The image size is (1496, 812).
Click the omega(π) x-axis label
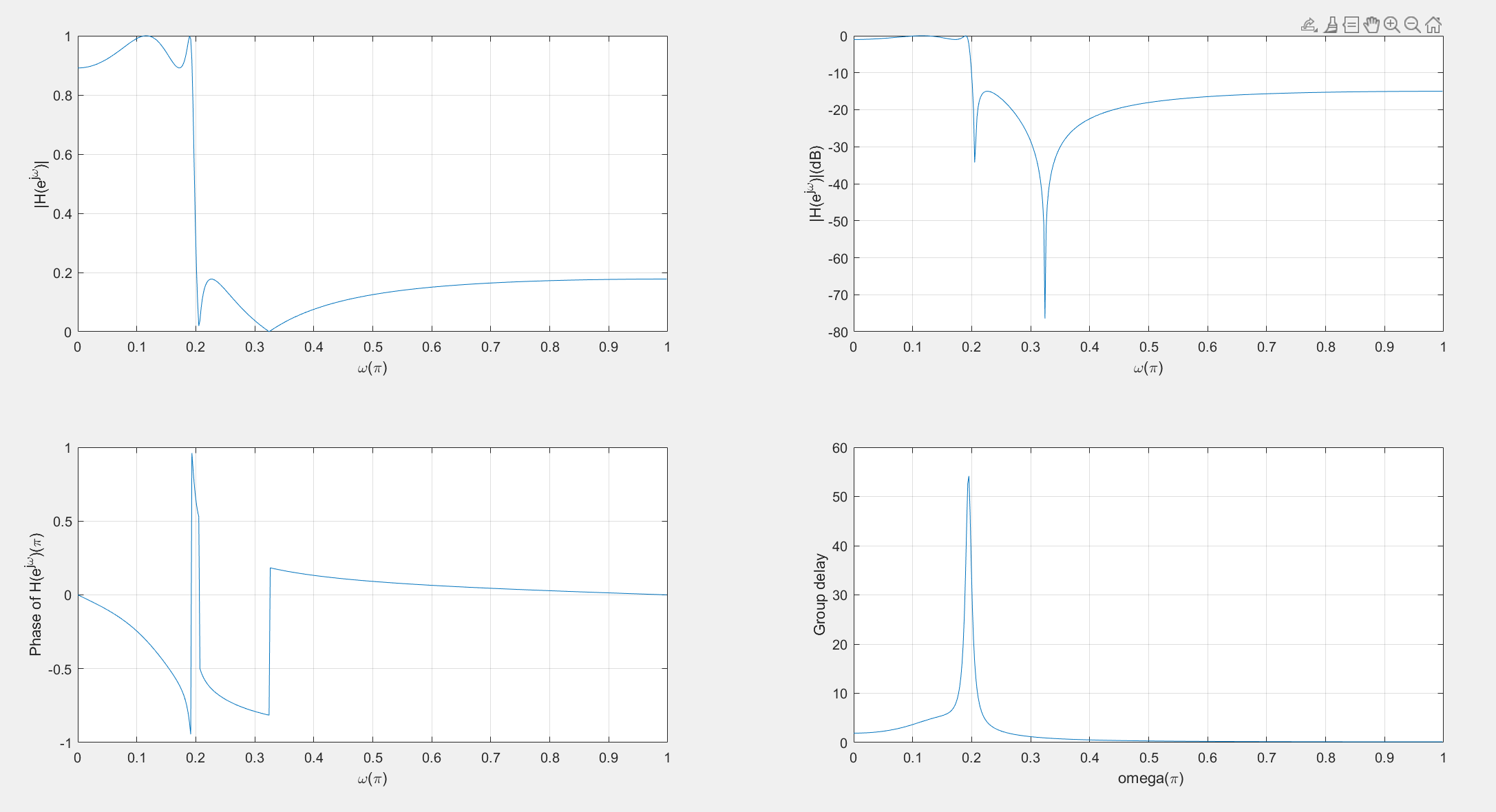(x=1150, y=778)
